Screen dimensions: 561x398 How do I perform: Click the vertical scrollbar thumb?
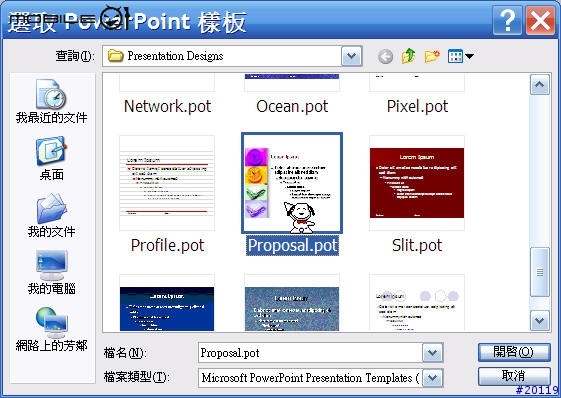540,272
